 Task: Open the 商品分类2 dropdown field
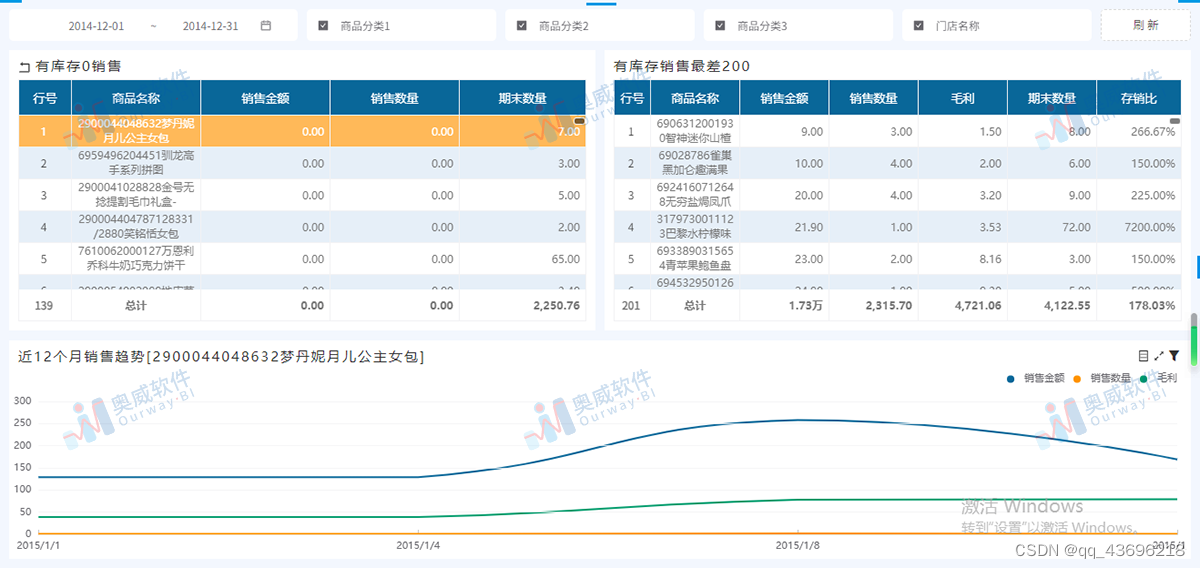point(600,25)
